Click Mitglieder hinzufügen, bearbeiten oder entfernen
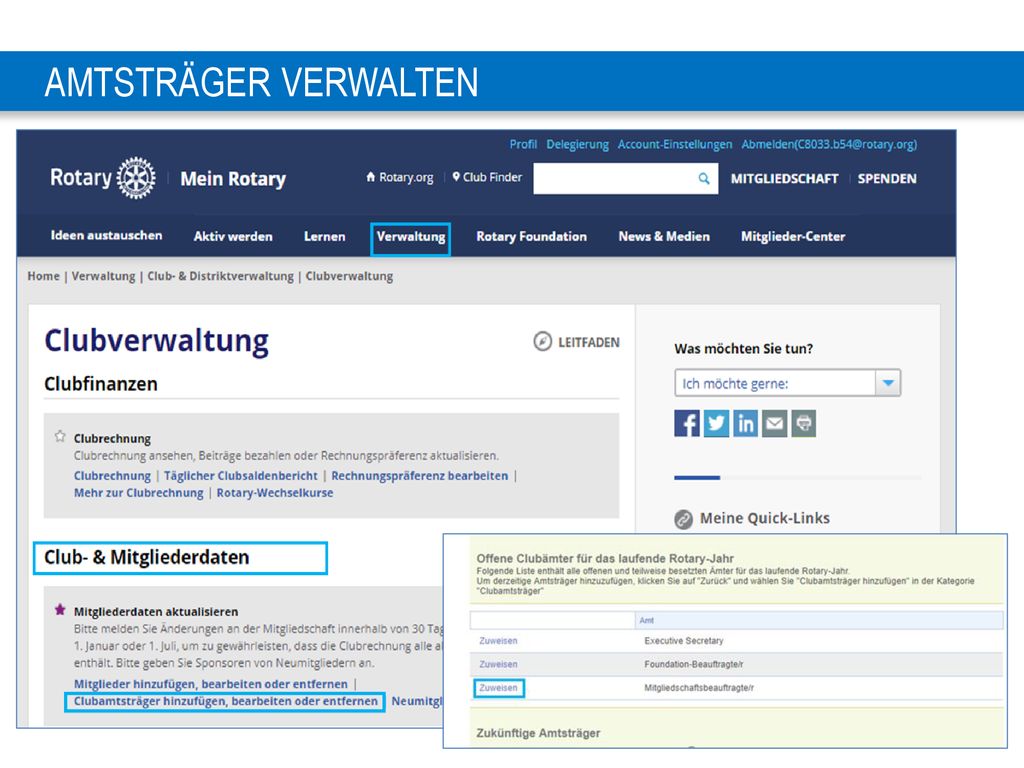This screenshot has height=768, width=1024. pos(210,684)
